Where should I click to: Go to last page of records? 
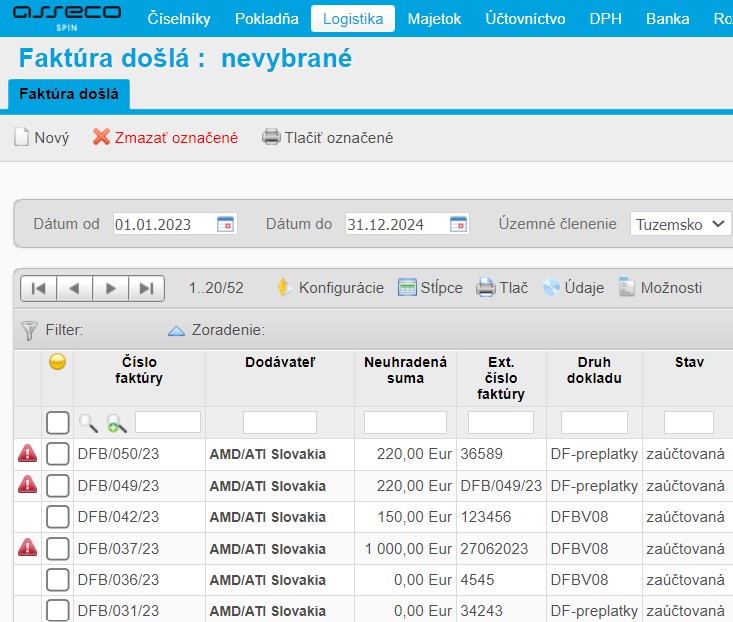[146, 288]
